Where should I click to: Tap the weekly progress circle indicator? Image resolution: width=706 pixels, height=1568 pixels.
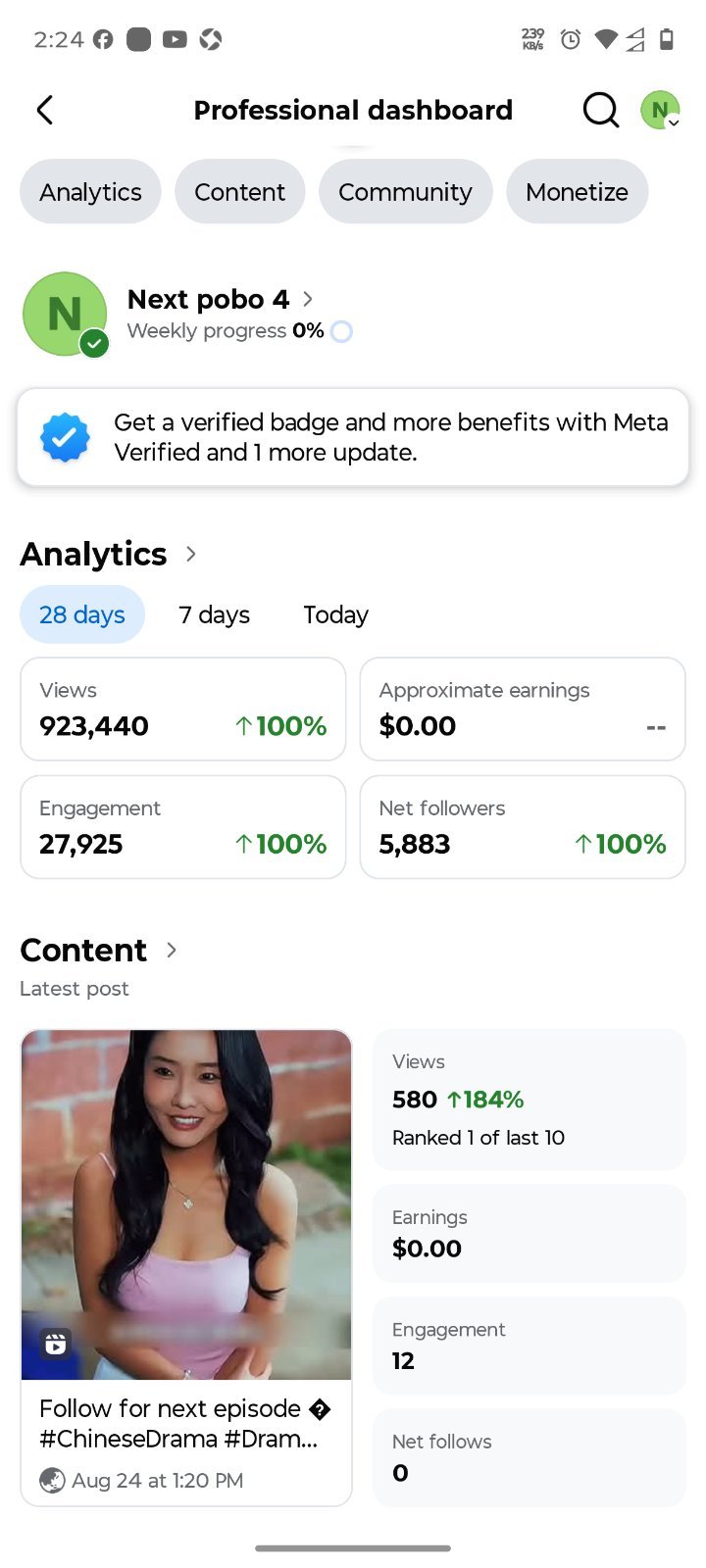click(x=341, y=331)
